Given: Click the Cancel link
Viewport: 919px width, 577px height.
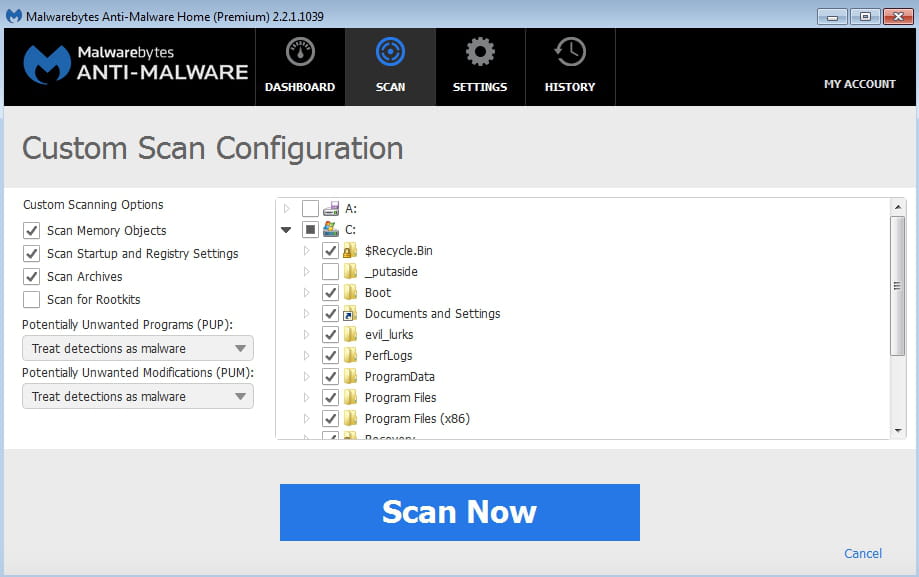Looking at the screenshot, I should 863,553.
